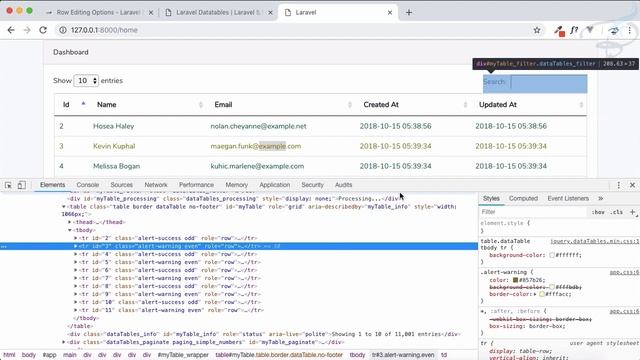Collapse the tbody node in DOM tree
The width and height of the screenshot is (640, 360).
70,231
